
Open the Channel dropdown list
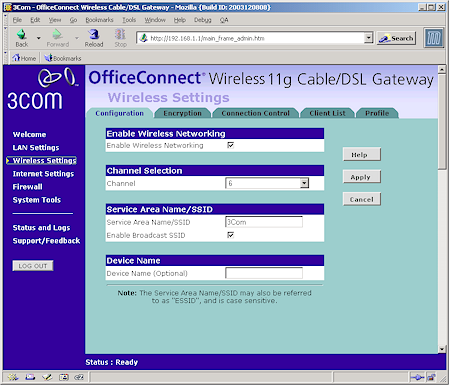click(267, 183)
